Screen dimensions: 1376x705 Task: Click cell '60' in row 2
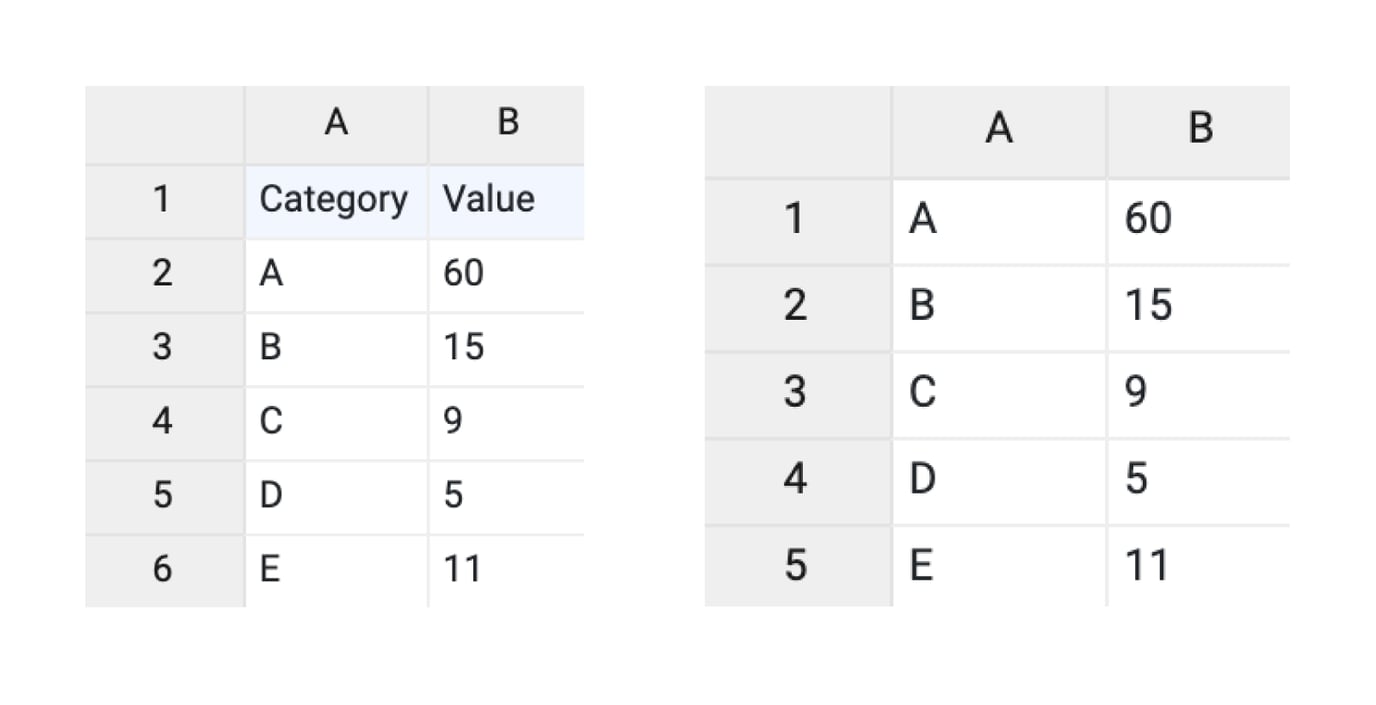[x=504, y=273]
